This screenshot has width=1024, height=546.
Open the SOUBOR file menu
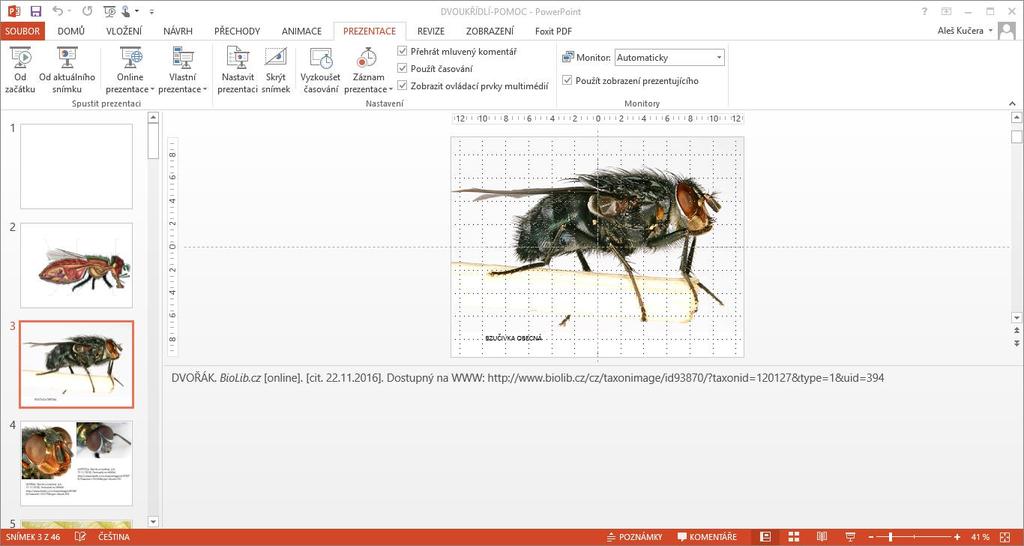pos(23,31)
